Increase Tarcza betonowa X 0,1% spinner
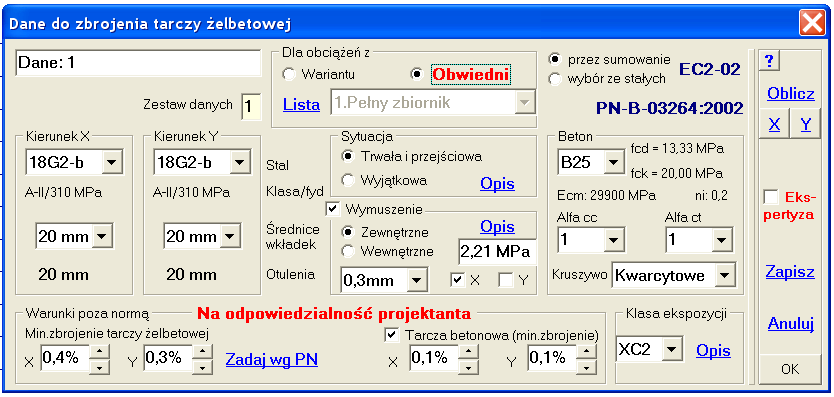This screenshot has height=397, width=834. coord(469,352)
